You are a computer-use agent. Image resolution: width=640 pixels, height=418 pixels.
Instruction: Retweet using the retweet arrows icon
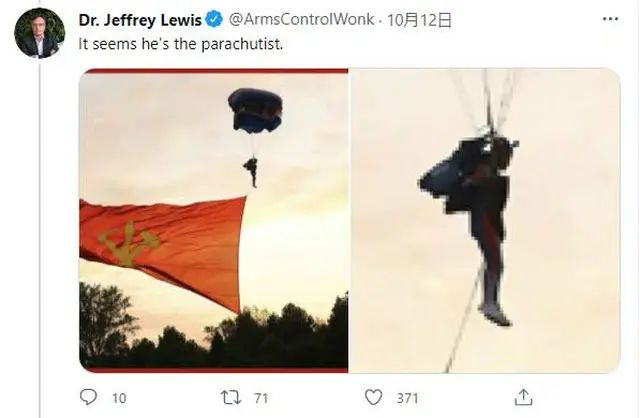(x=231, y=397)
